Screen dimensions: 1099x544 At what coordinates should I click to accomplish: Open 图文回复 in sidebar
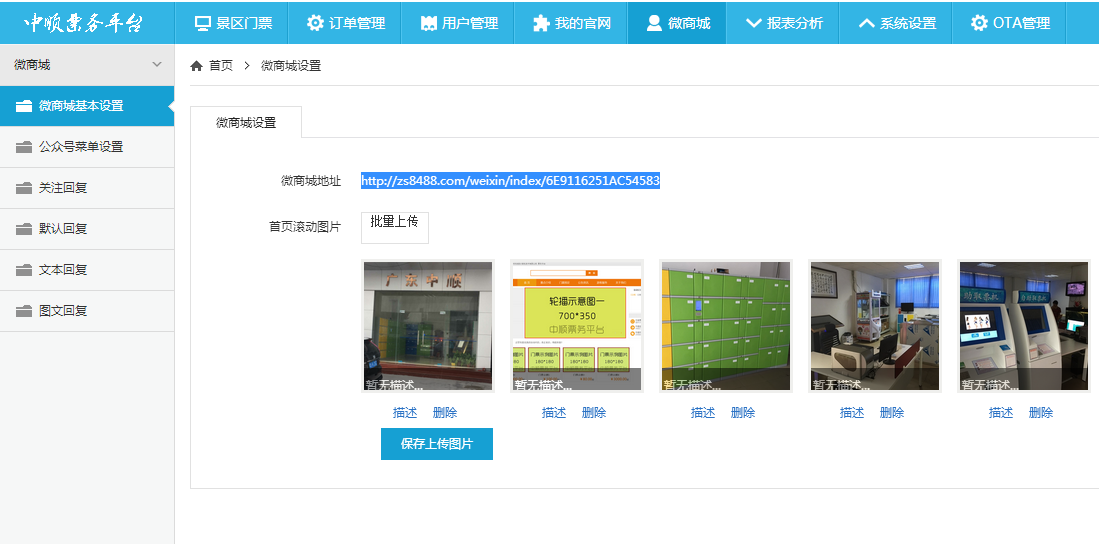pos(87,311)
